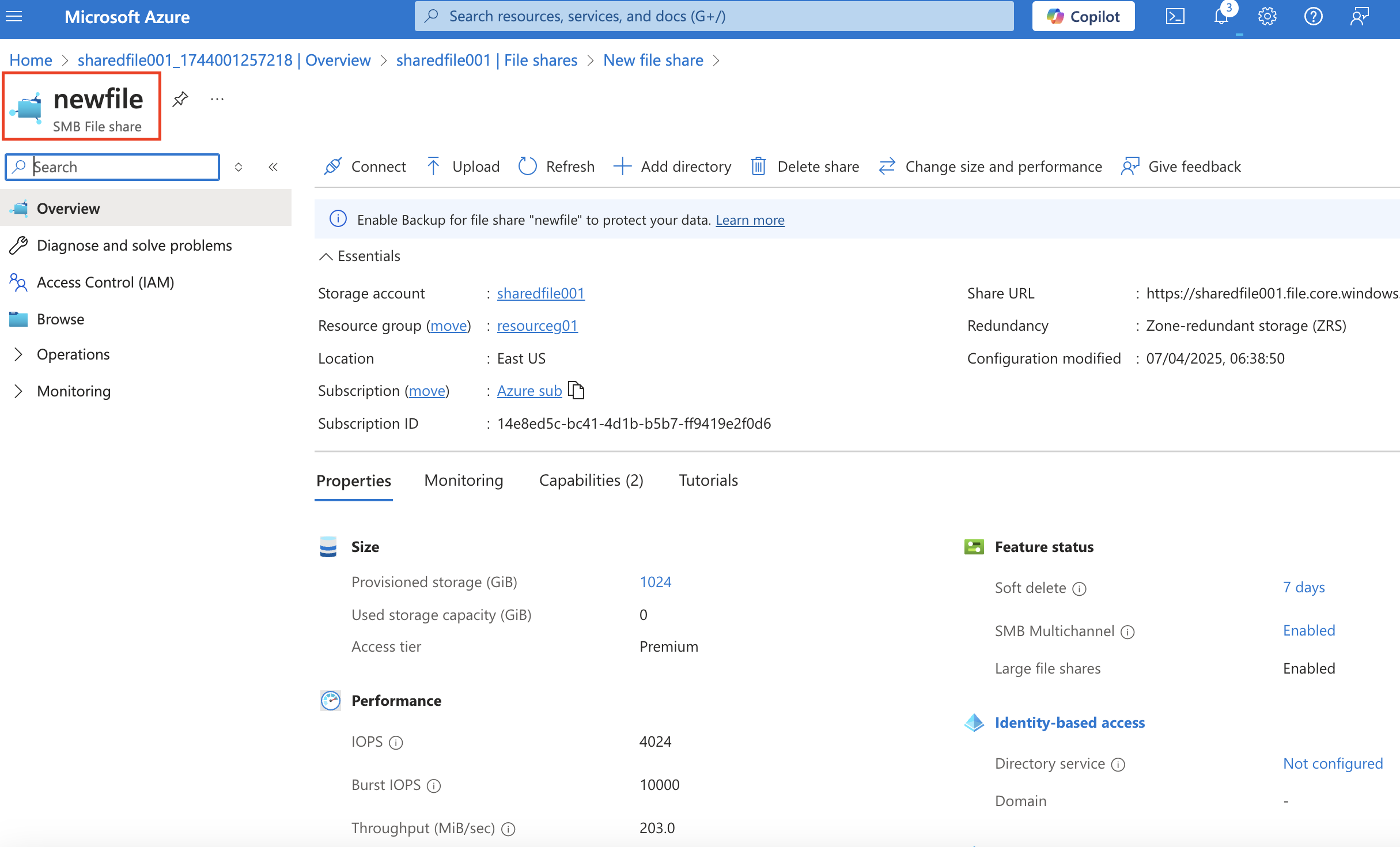The width and height of the screenshot is (1400, 847).
Task: Click the 1024 provisioned storage value
Action: [x=656, y=582]
